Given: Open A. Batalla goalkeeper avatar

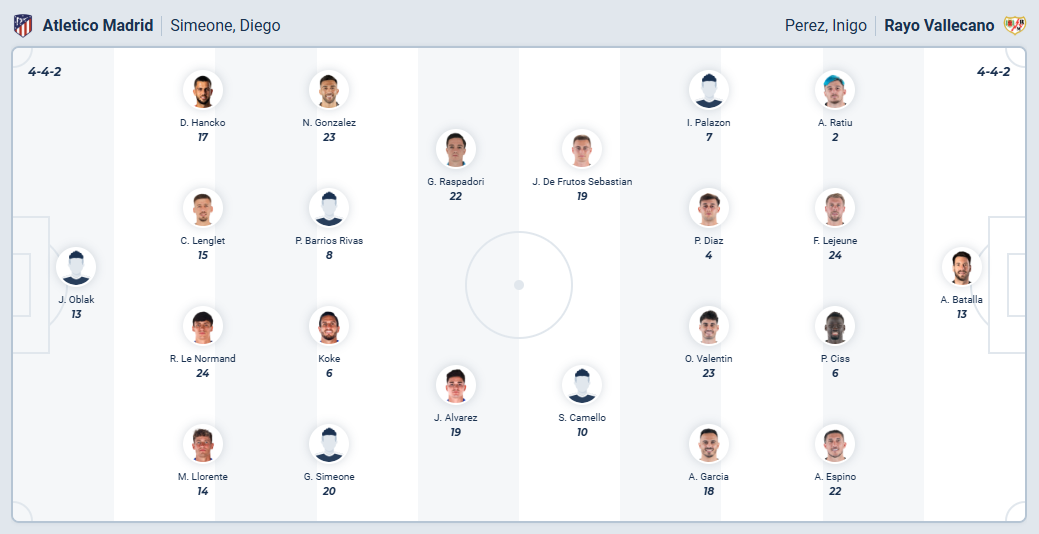Looking at the screenshot, I should 961,267.
